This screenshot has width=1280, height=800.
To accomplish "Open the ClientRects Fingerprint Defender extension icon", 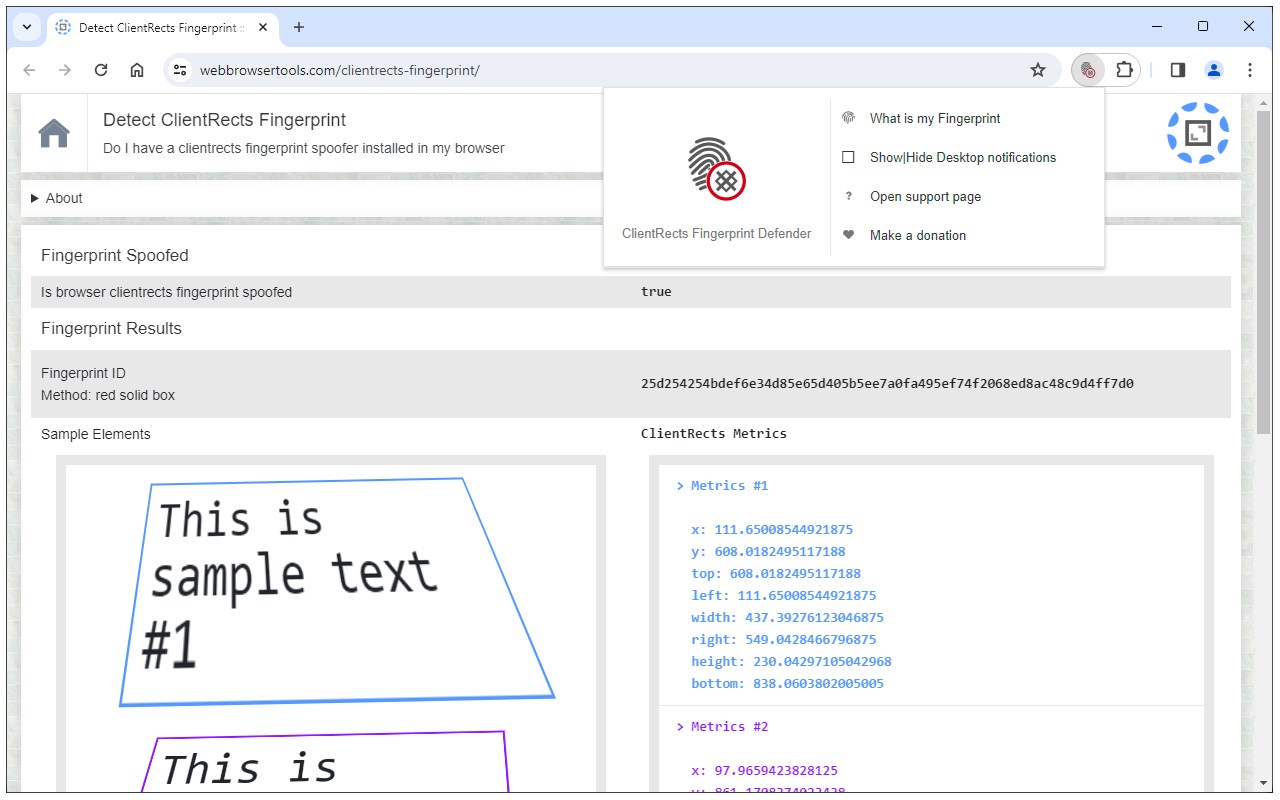I will 1088,70.
